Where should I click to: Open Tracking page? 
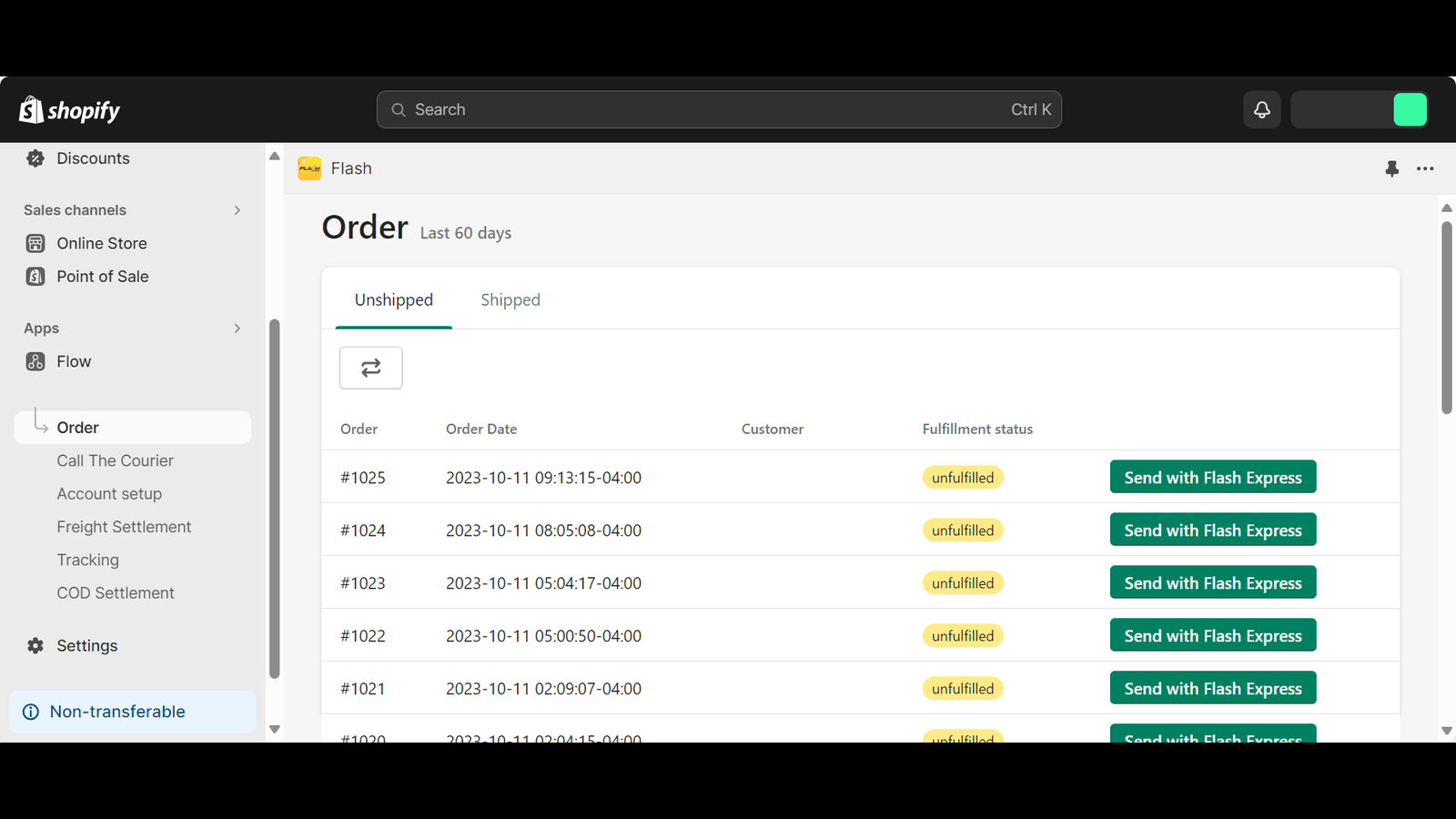[x=88, y=560]
